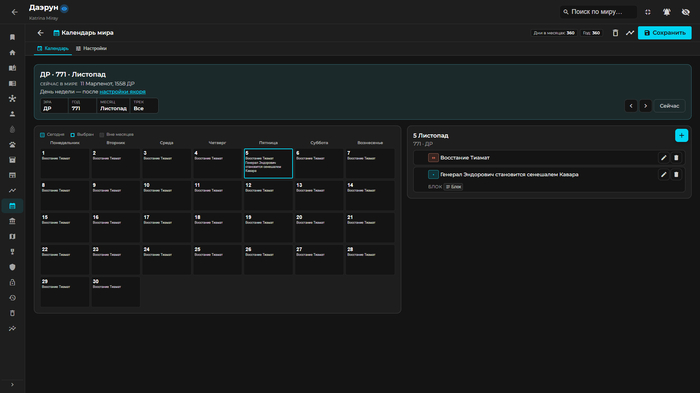Switch to the Календарь tab
The image size is (700, 393).
(53, 48)
